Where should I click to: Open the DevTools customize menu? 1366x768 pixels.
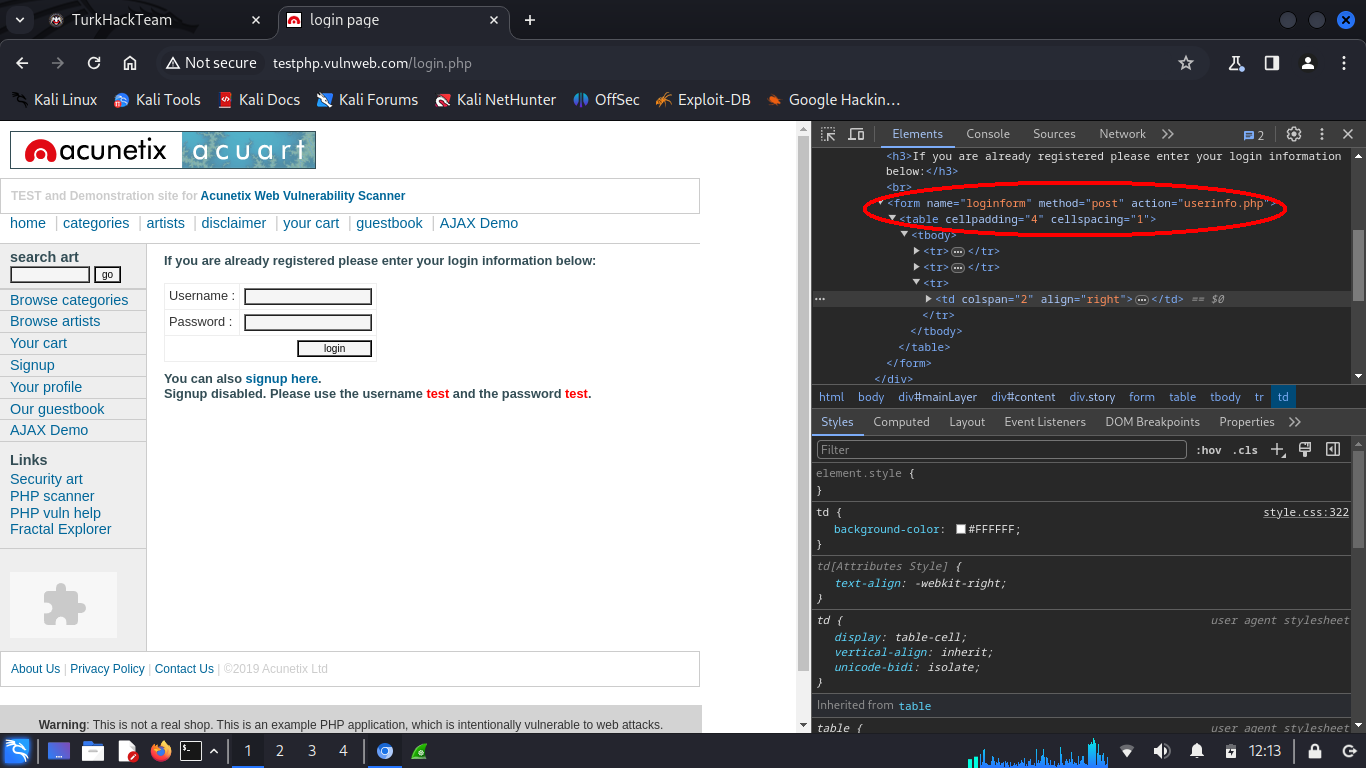[1321, 134]
